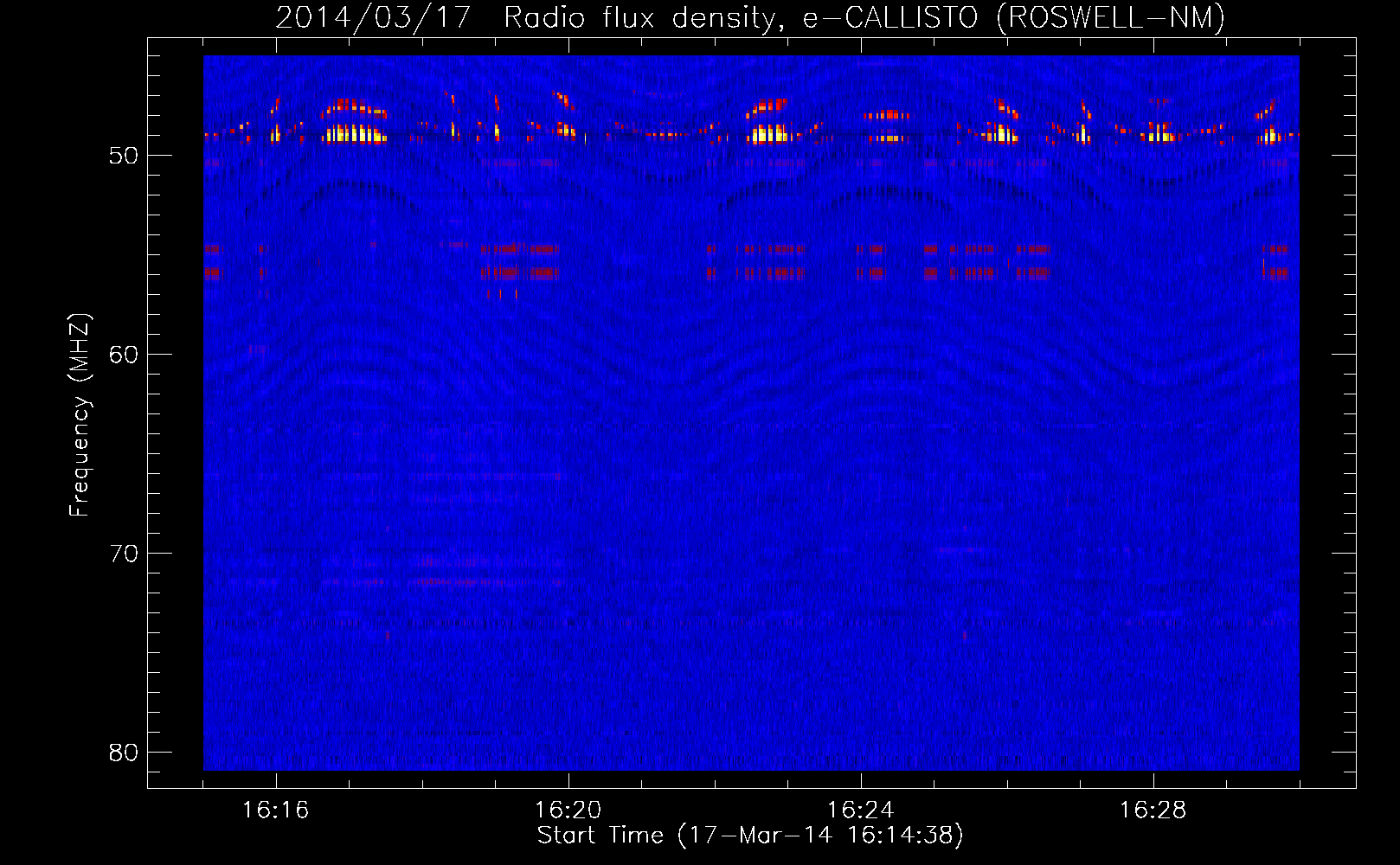Click the 'Start Time (17-Mar-14 16:14:38)' label

click(750, 836)
